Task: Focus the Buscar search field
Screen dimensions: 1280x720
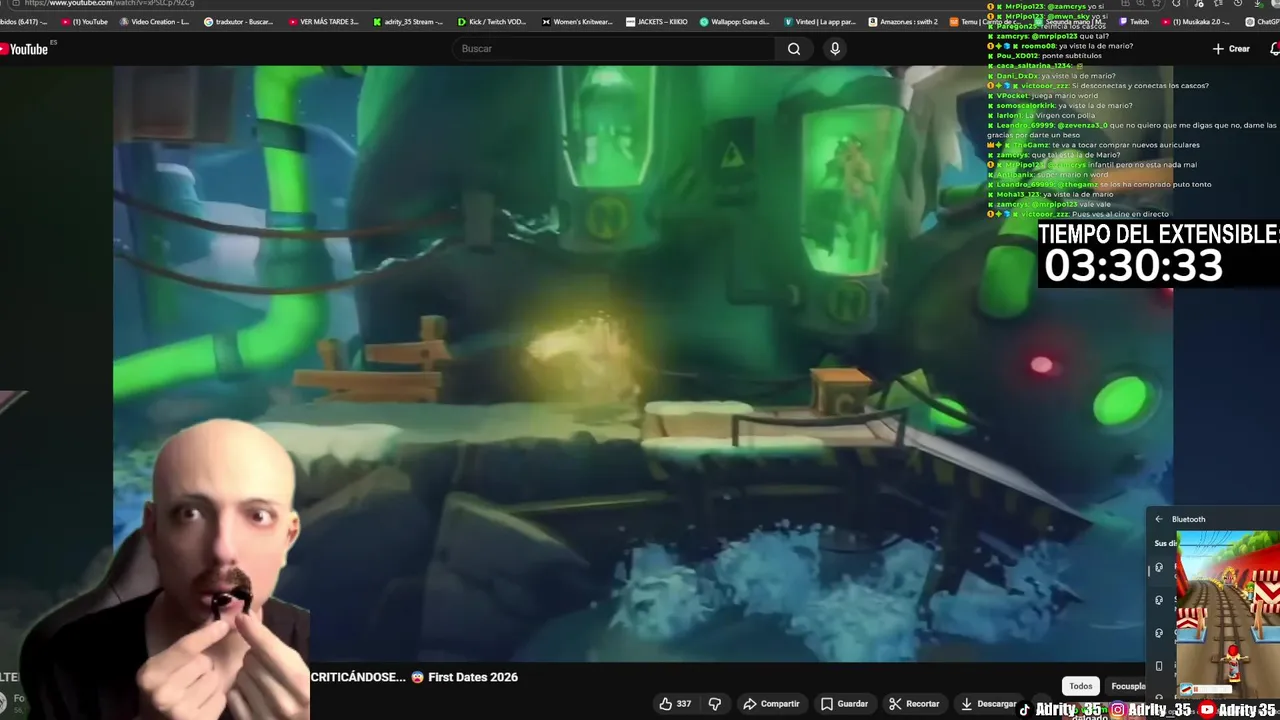Action: coord(614,49)
